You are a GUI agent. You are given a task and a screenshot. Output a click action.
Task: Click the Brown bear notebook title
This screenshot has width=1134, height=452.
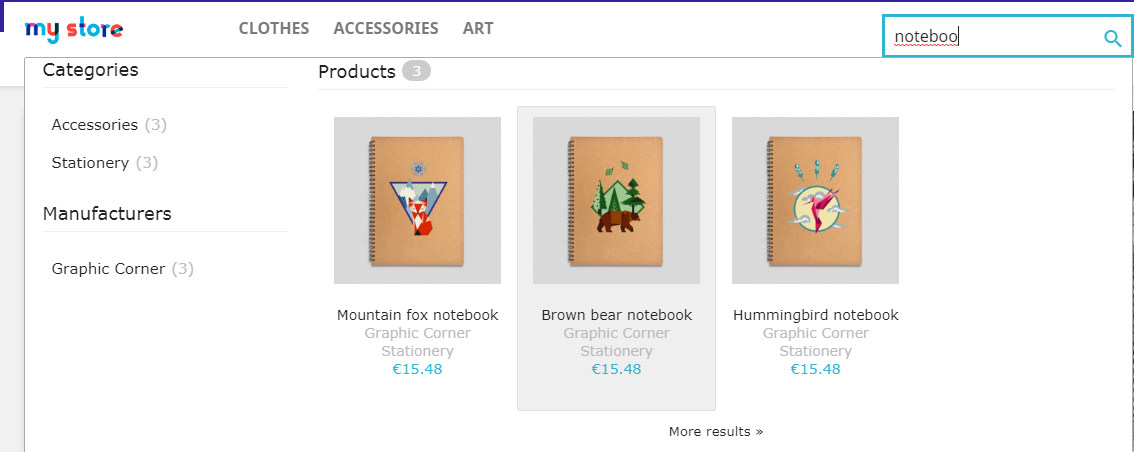point(616,315)
